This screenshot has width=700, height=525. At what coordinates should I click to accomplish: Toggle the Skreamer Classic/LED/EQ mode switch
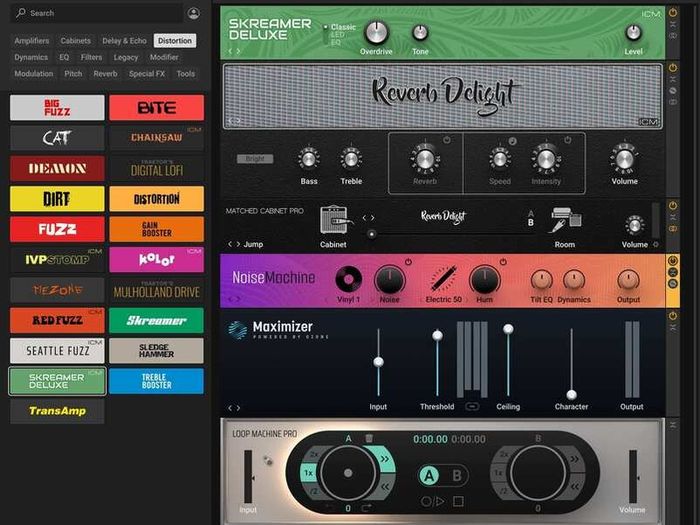point(326,35)
